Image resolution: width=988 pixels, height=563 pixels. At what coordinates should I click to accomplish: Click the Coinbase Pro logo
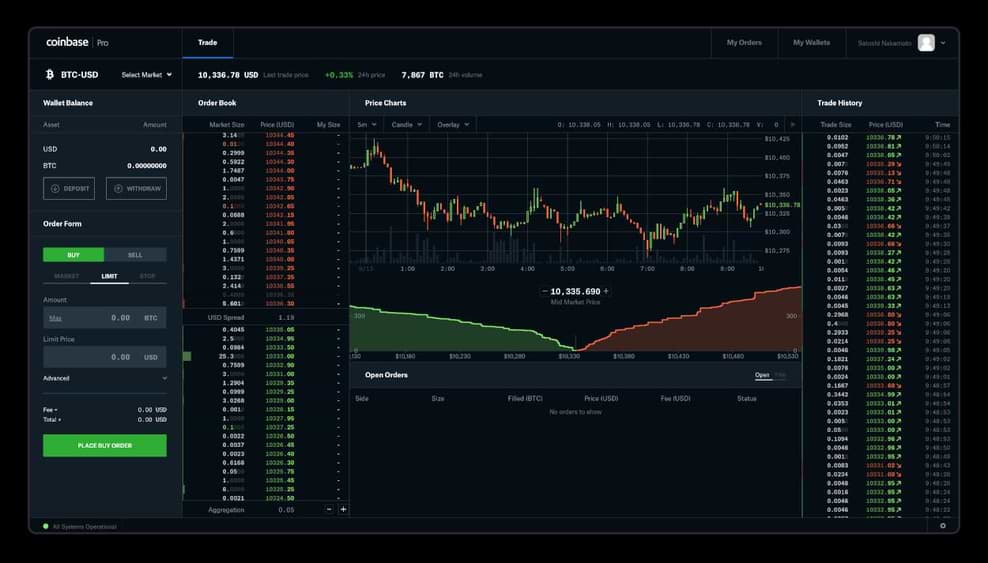77,42
